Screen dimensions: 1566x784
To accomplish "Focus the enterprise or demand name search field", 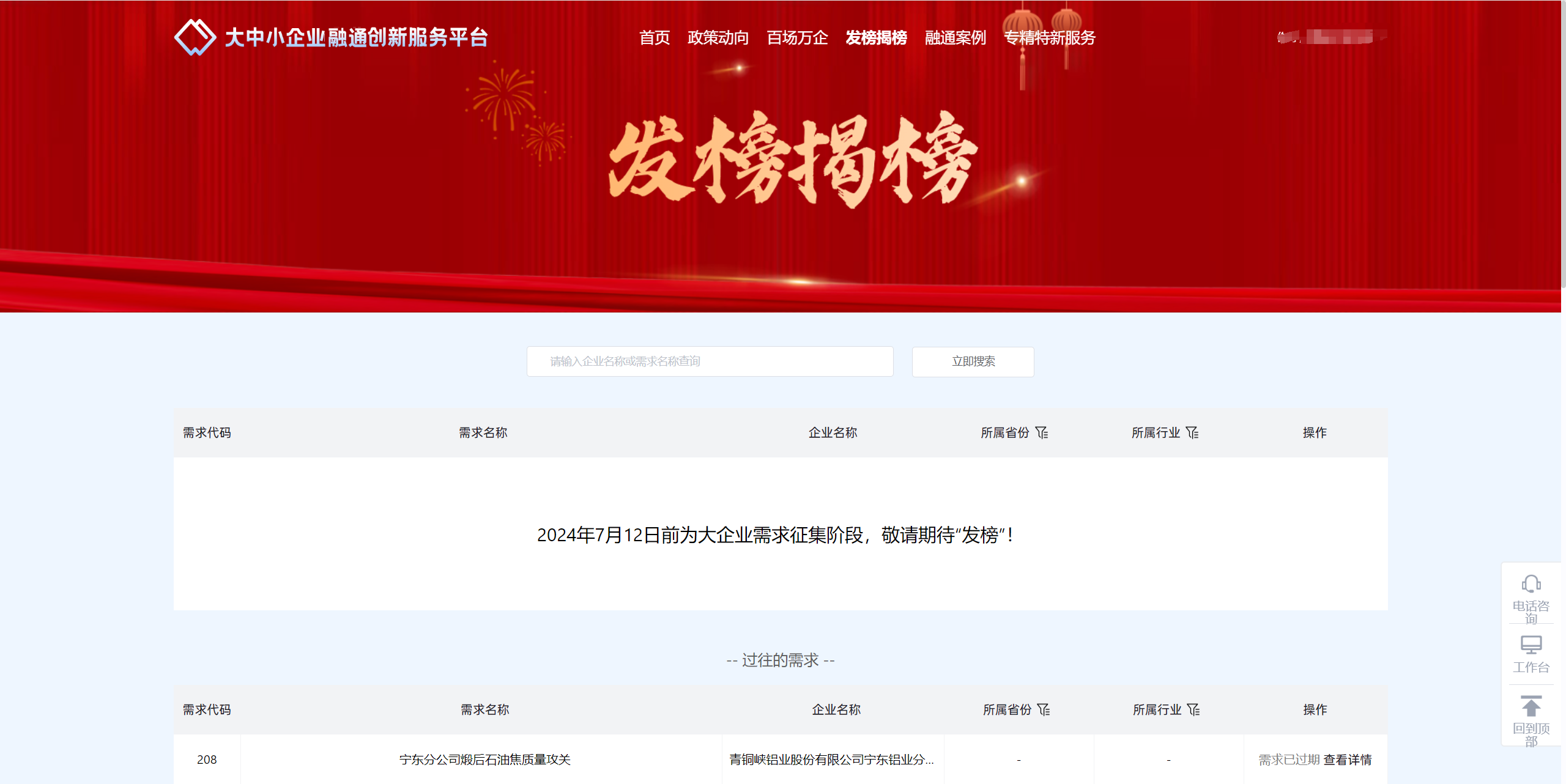I will pyautogui.click(x=710, y=361).
